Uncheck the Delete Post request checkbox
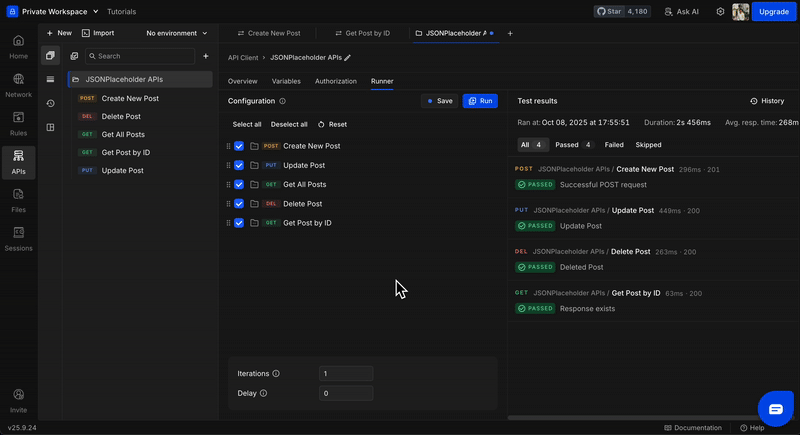 [239, 204]
